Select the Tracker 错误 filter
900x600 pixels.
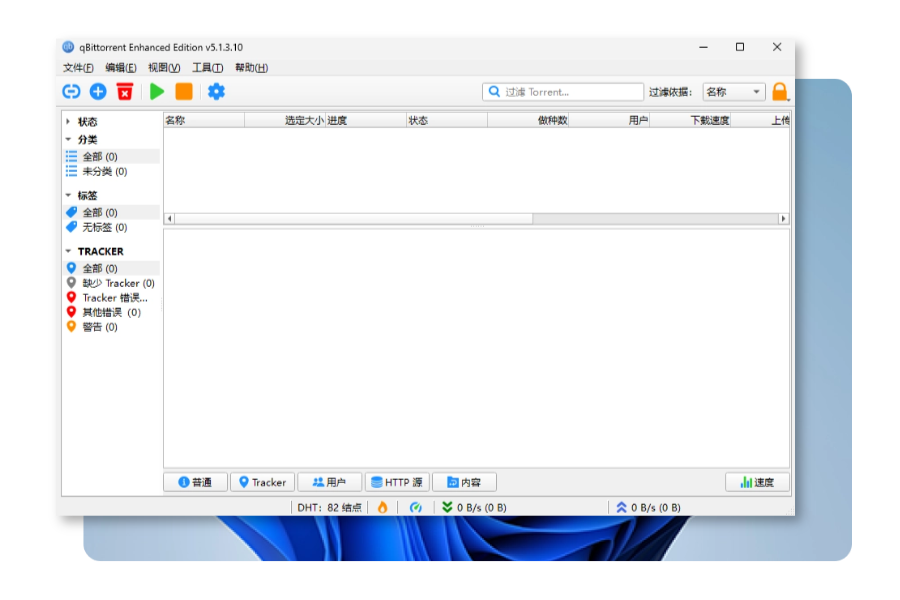pyautogui.click(x=112, y=297)
